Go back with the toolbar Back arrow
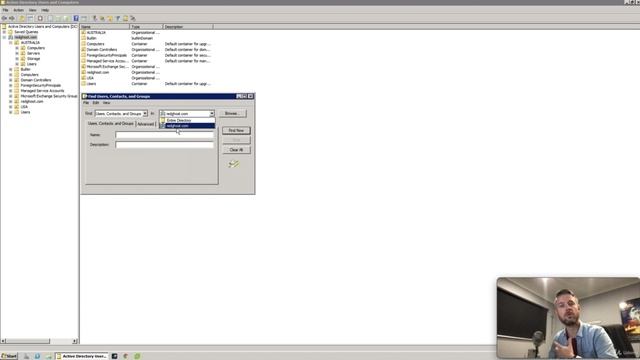Screen dimensions: 640x360 (4, 18)
